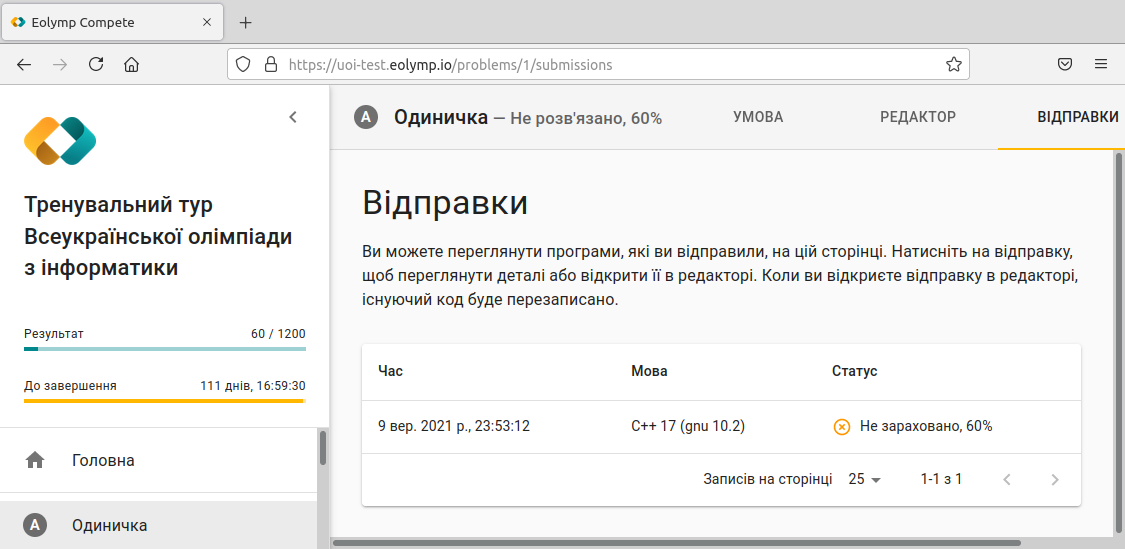
Task: Click the browser forward arrow
Action: [60, 65]
